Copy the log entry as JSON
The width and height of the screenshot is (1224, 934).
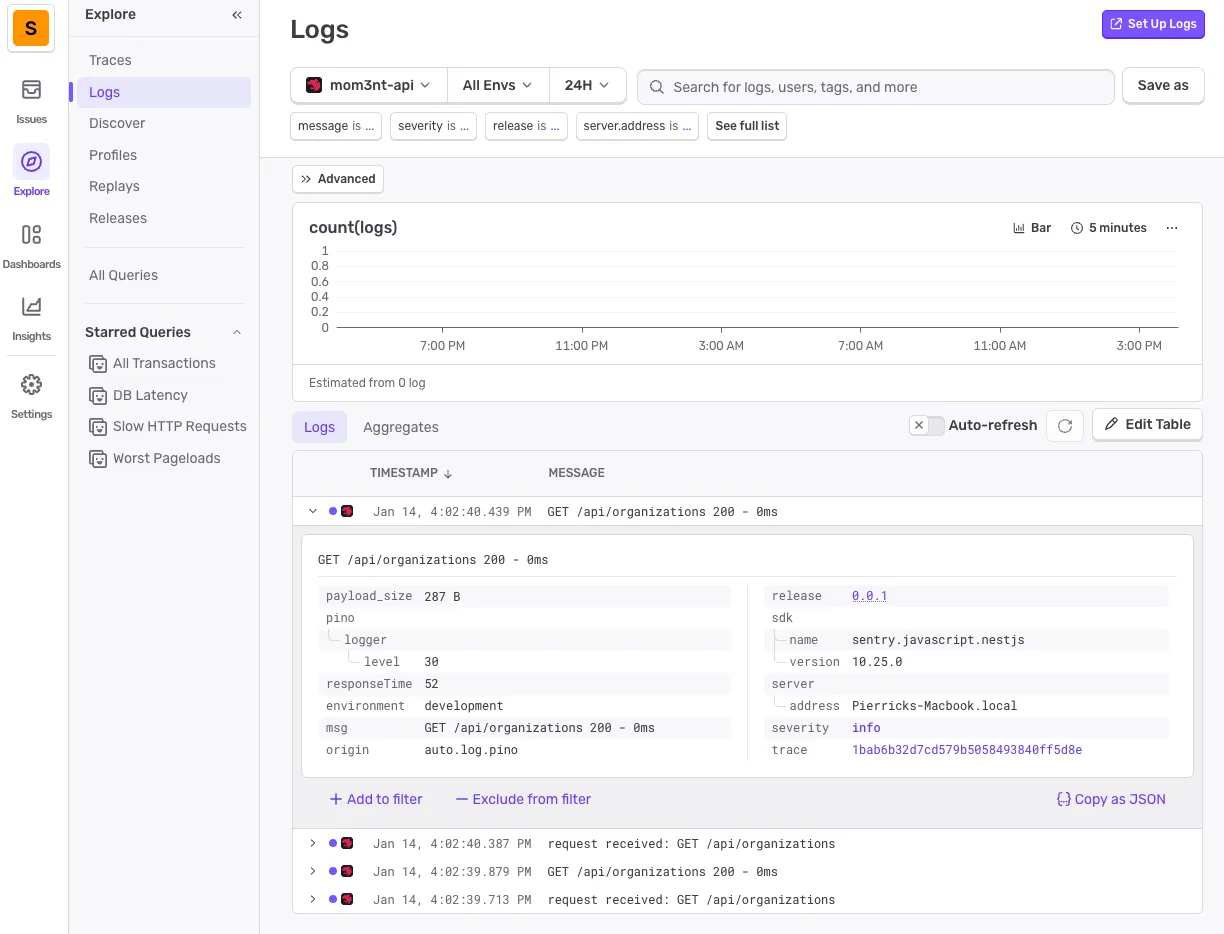pos(1110,799)
